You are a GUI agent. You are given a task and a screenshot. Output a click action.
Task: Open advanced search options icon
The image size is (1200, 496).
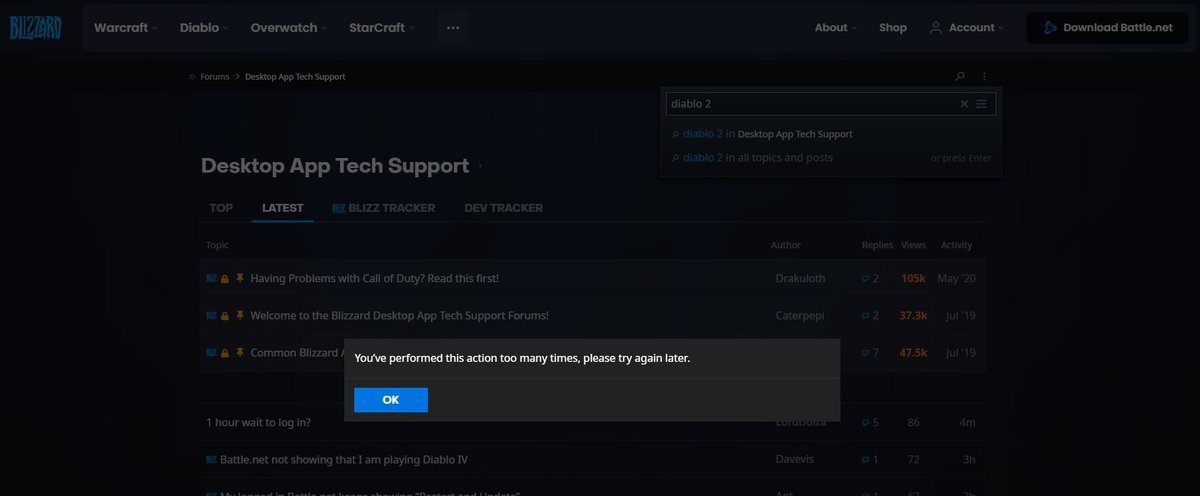tap(981, 103)
